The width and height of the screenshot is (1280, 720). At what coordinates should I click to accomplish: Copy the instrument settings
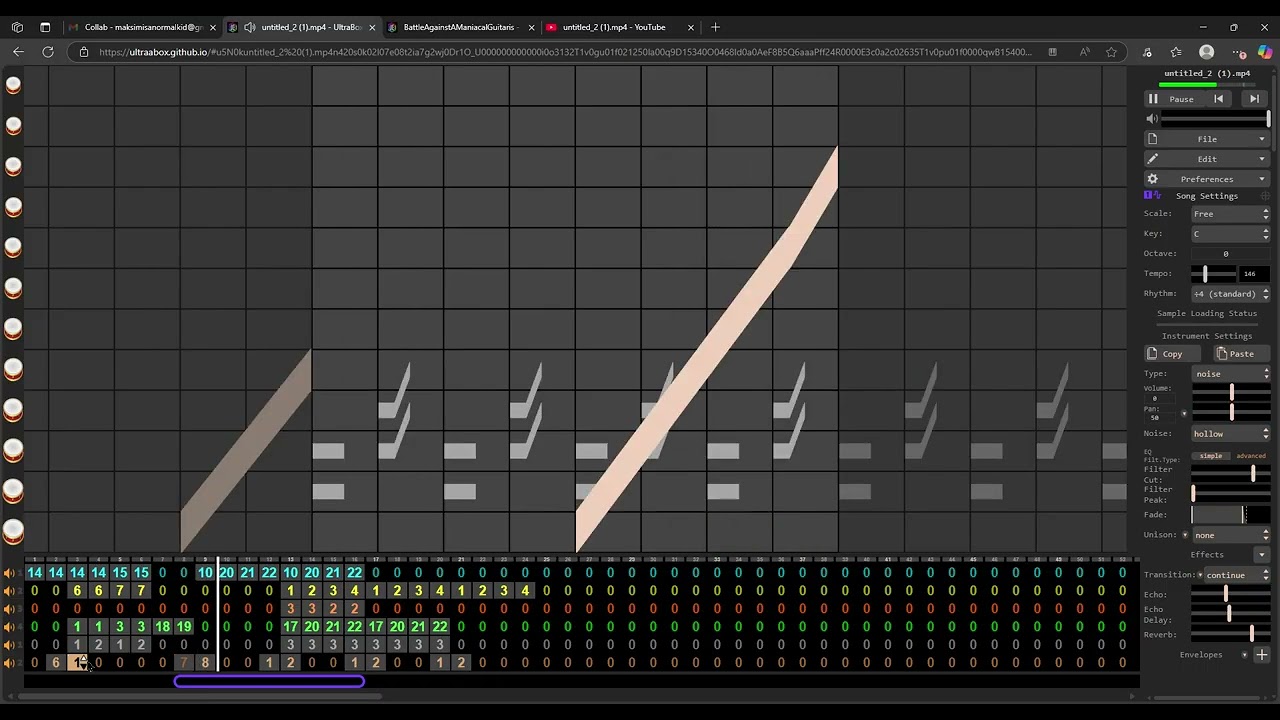[x=1175, y=354]
